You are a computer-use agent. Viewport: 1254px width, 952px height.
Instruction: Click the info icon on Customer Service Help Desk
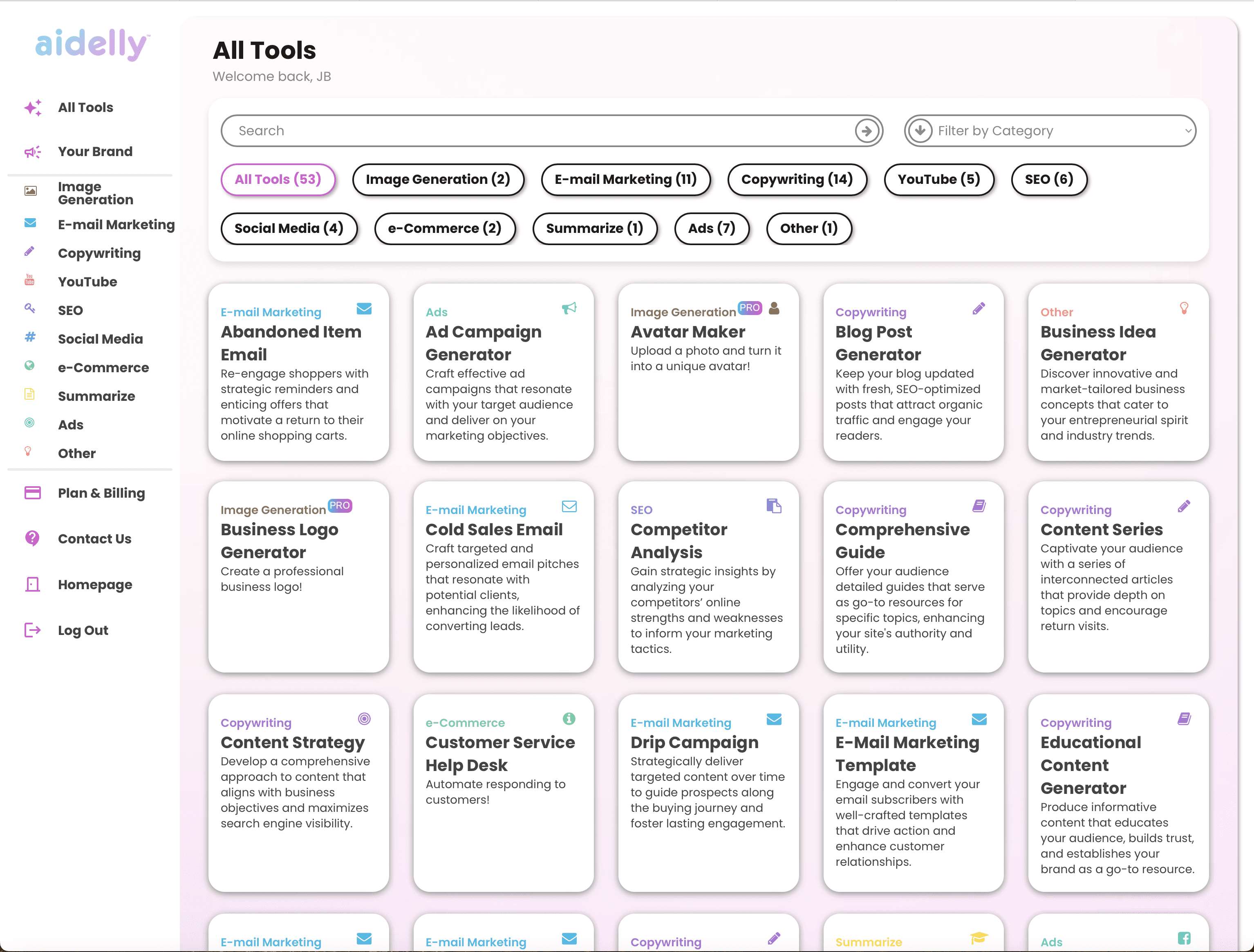[x=569, y=719]
